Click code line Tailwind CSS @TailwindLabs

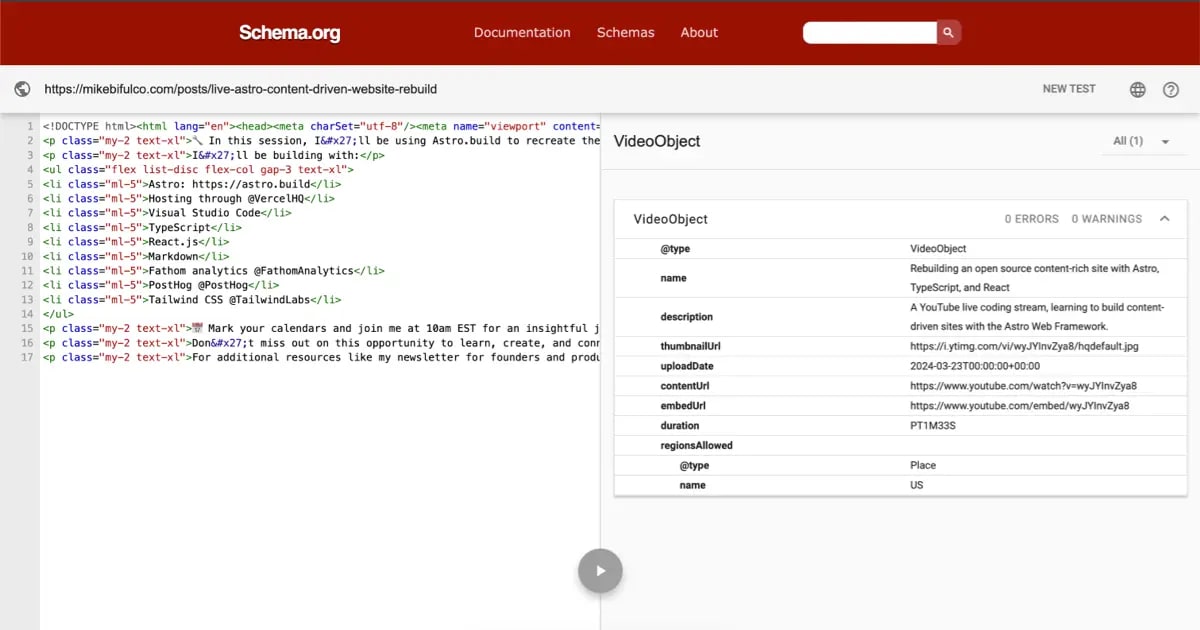[x=192, y=299]
